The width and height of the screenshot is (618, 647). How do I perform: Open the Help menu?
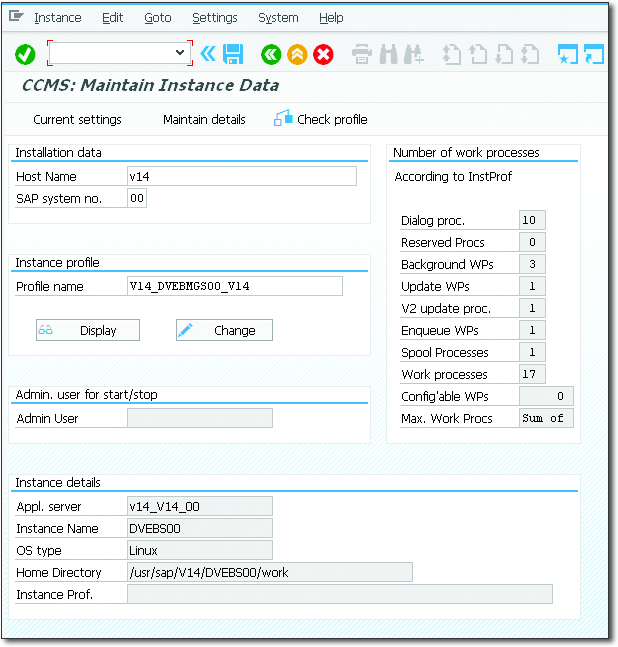pos(331,18)
